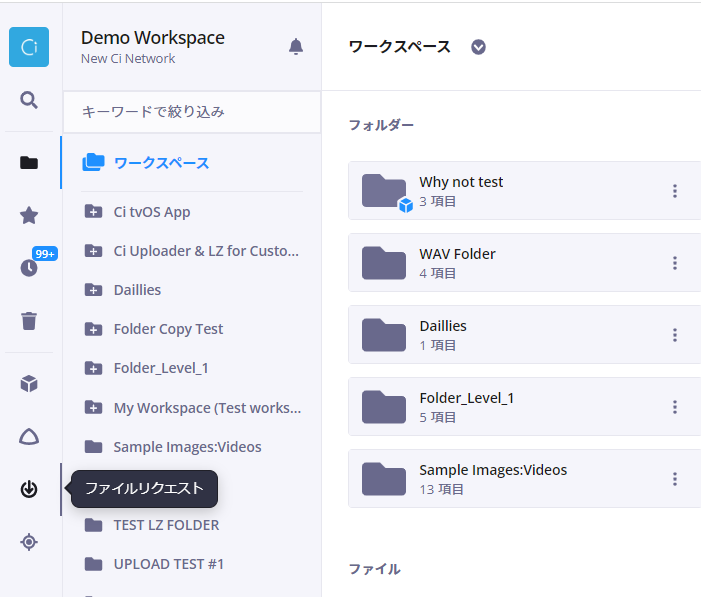Image resolution: width=701 pixels, height=597 pixels.
Task: Open Ci Uploader & LZ for Custo... folder
Action: coord(206,251)
